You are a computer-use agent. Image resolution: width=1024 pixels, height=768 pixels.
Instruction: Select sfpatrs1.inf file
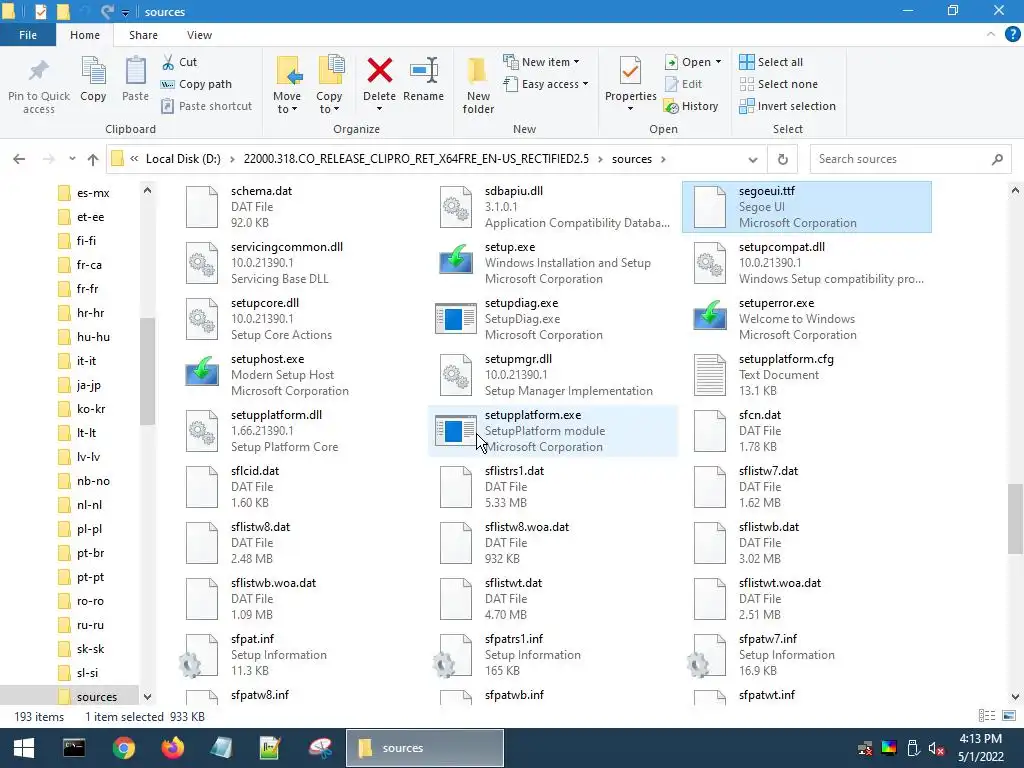pos(553,655)
